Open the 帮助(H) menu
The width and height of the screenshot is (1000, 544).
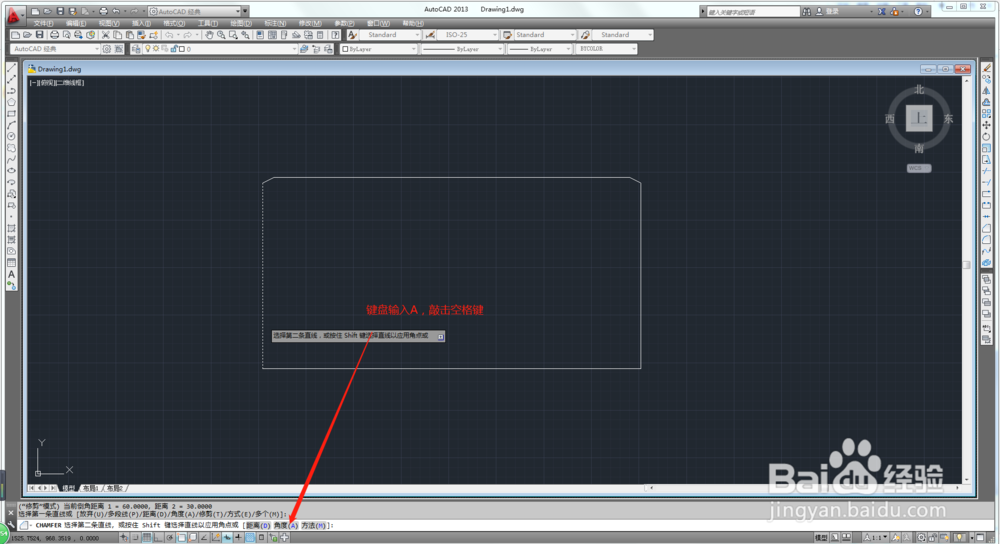point(413,24)
